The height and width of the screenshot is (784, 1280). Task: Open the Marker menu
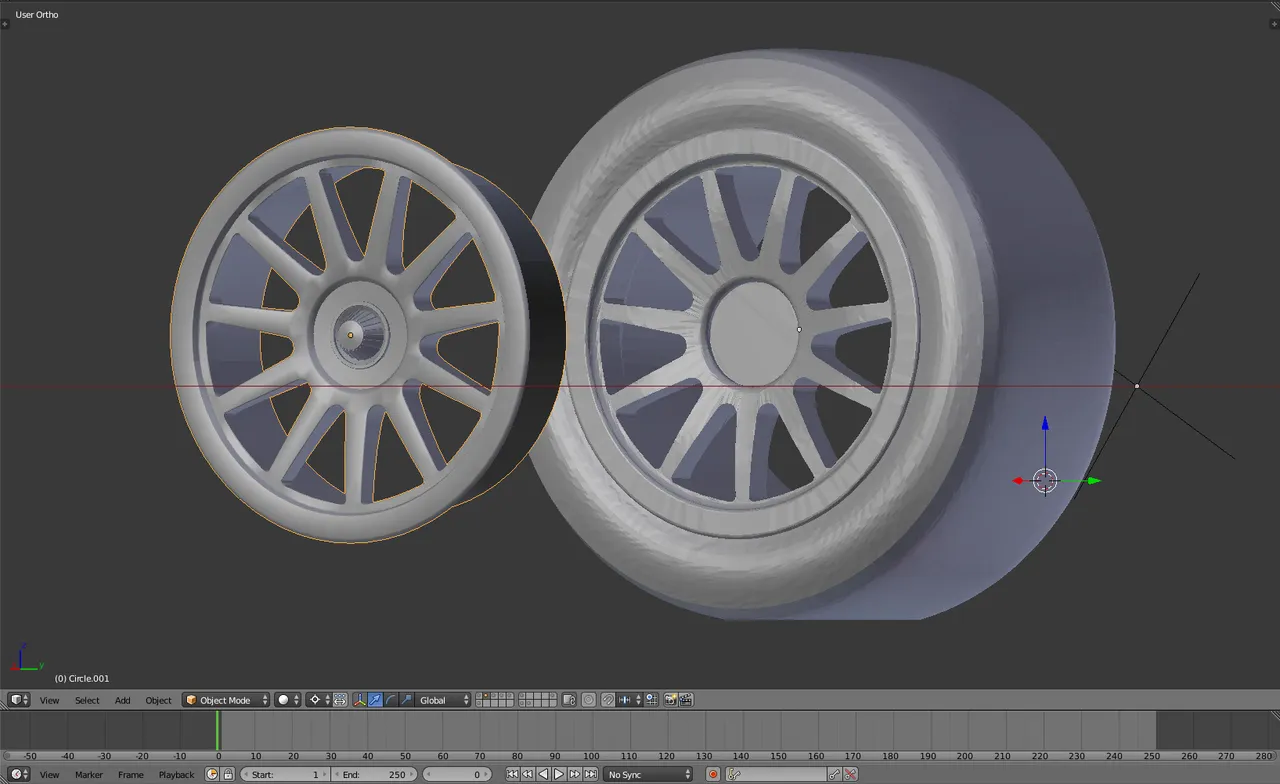coord(89,775)
